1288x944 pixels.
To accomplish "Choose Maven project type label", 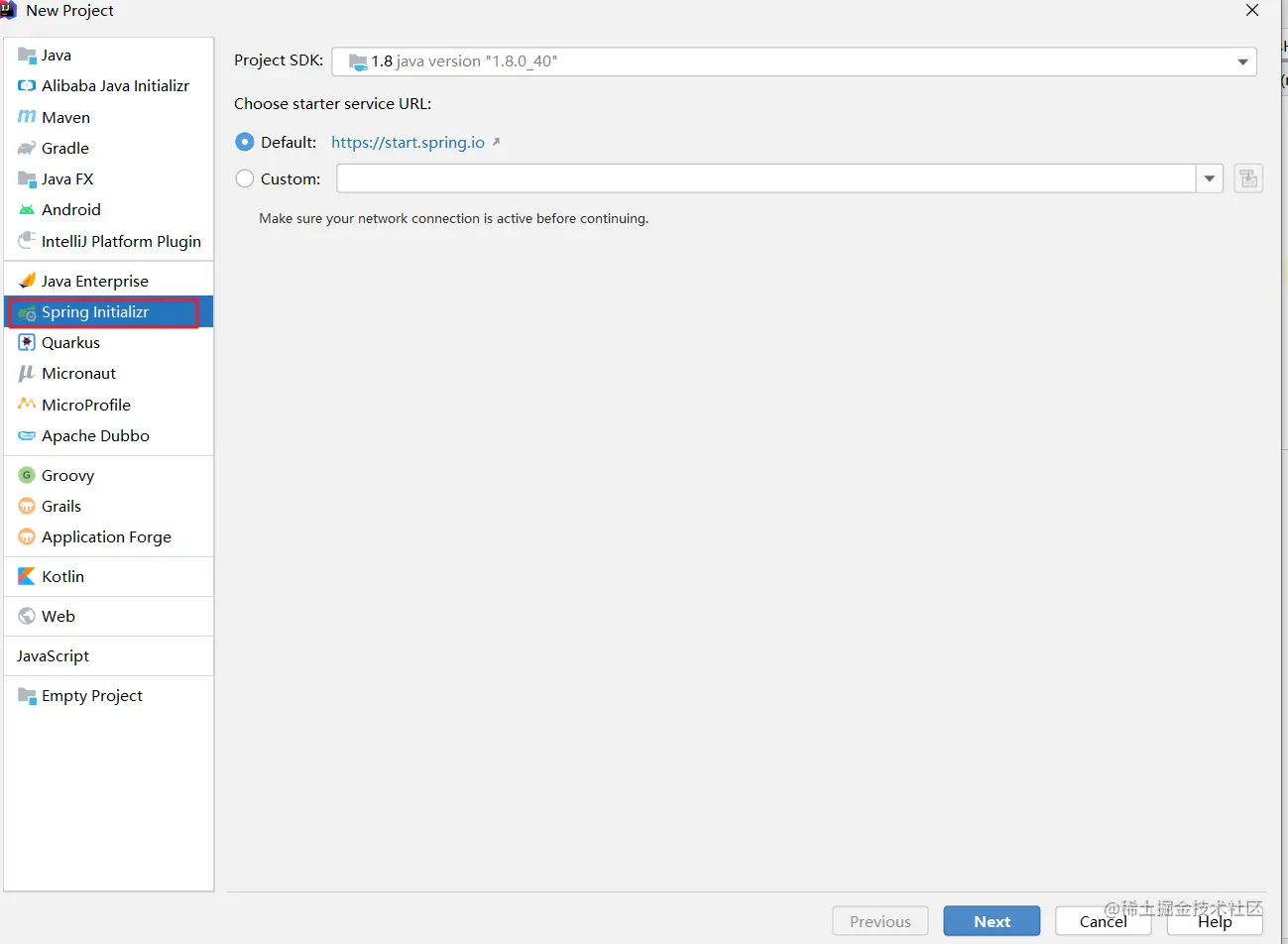I will pos(65,117).
